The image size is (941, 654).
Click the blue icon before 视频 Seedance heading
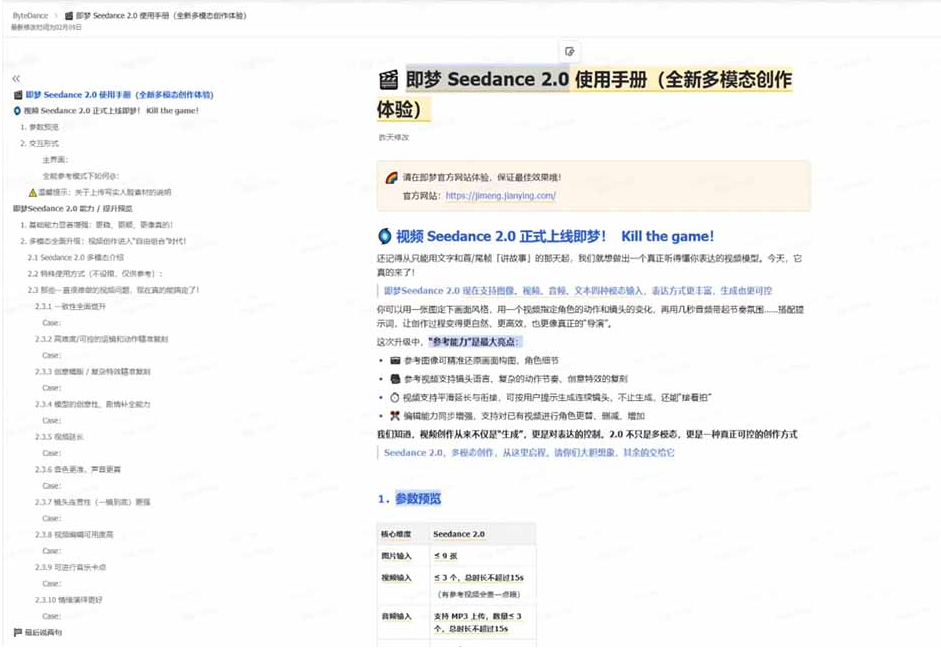385,236
